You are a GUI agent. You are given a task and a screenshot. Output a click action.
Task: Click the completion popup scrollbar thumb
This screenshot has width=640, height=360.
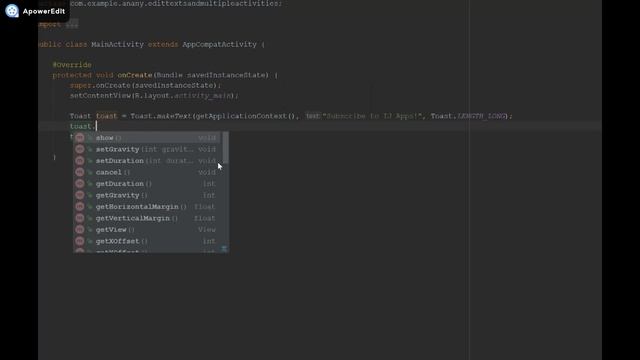click(x=225, y=147)
